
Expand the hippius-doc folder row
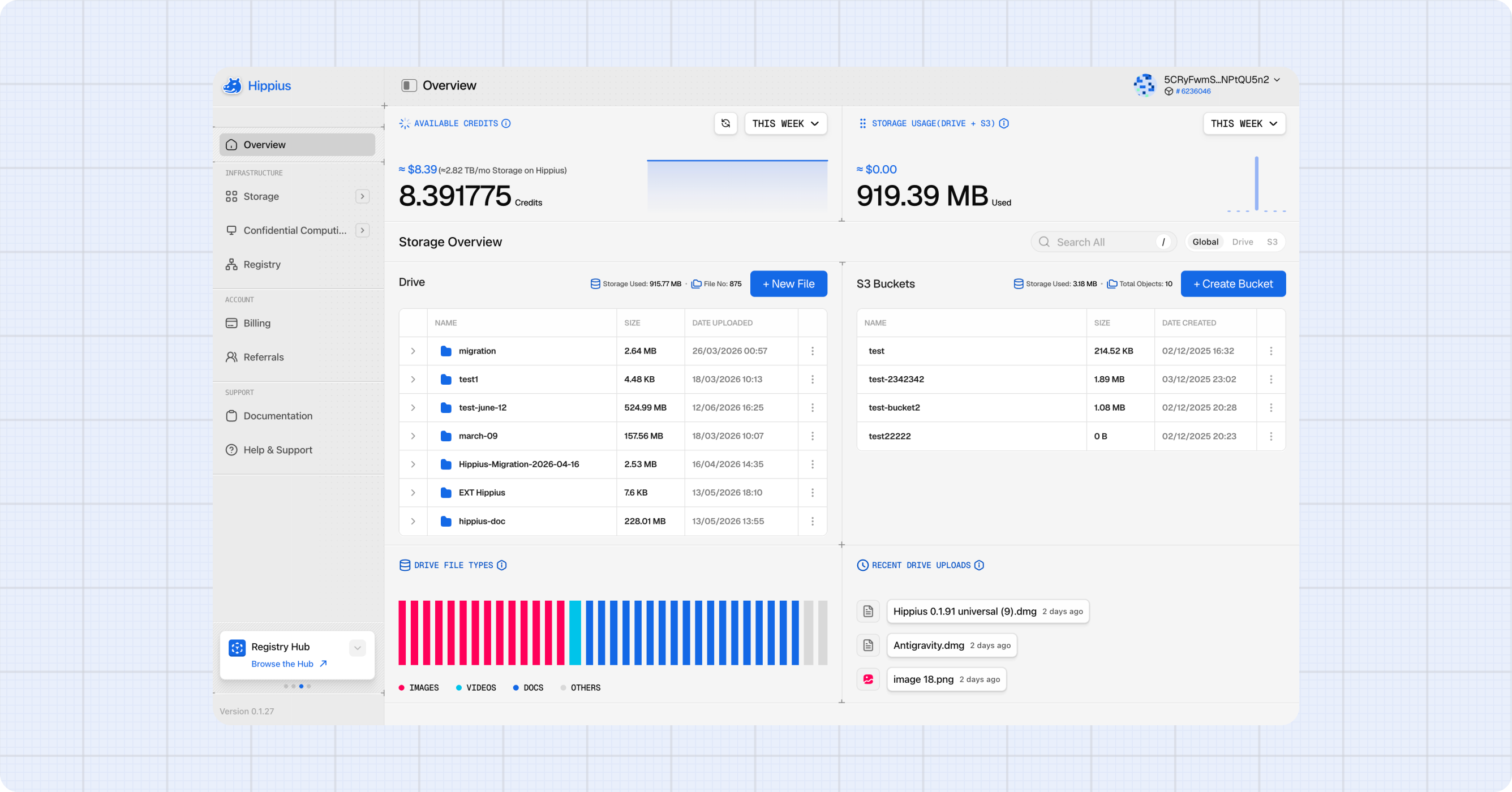click(x=413, y=521)
